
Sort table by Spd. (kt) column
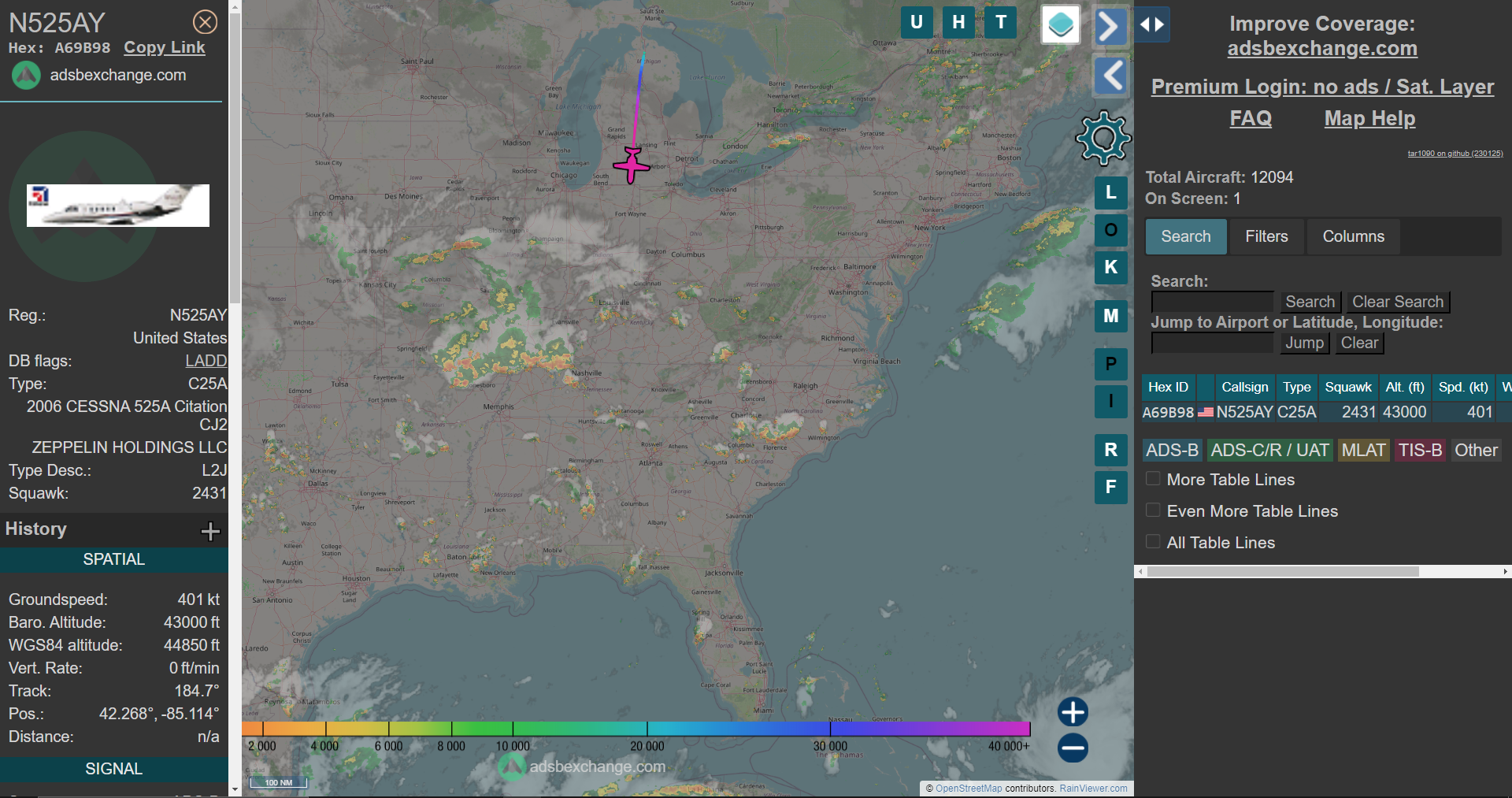[x=1463, y=387]
